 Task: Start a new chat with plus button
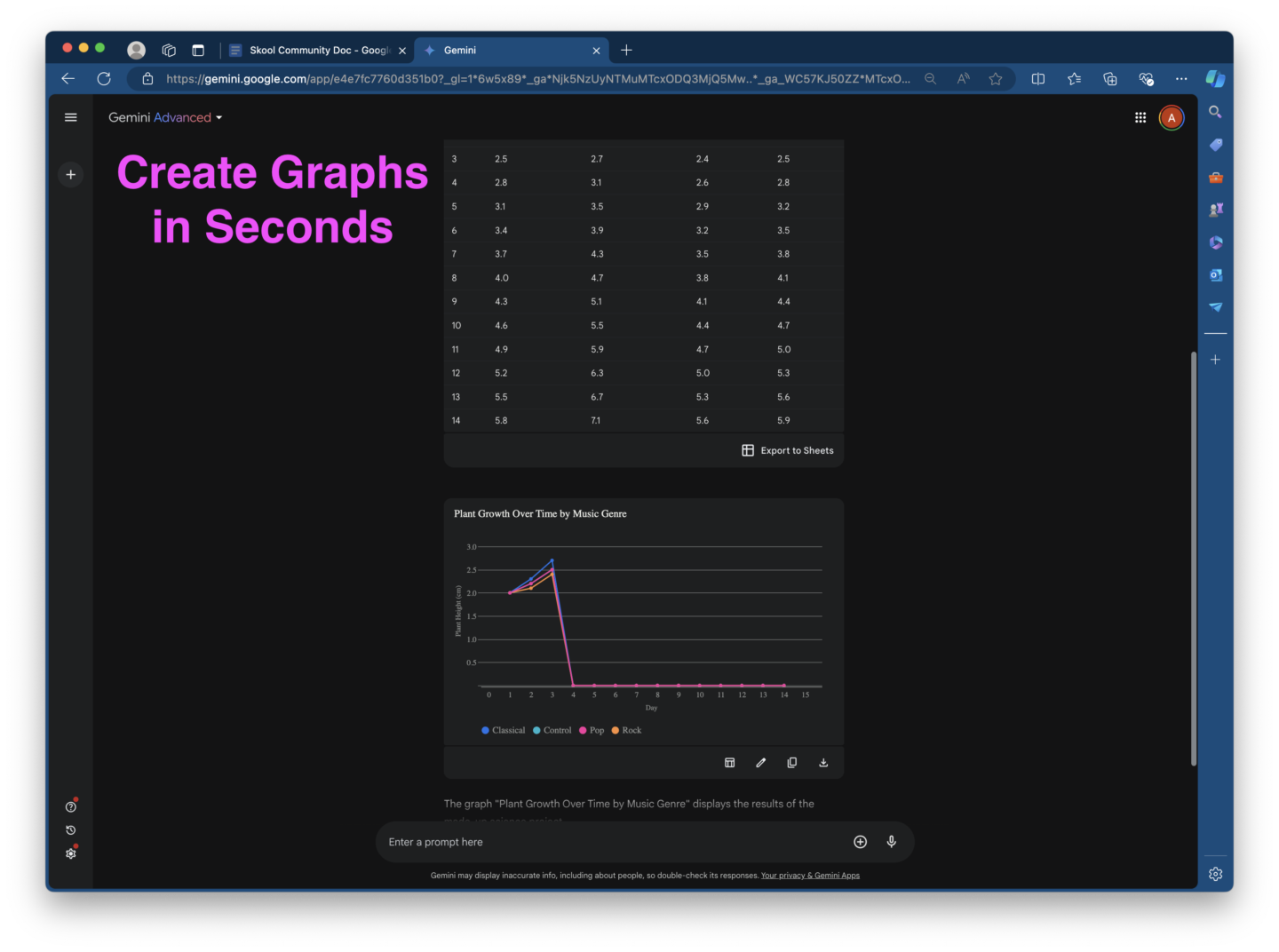(71, 175)
